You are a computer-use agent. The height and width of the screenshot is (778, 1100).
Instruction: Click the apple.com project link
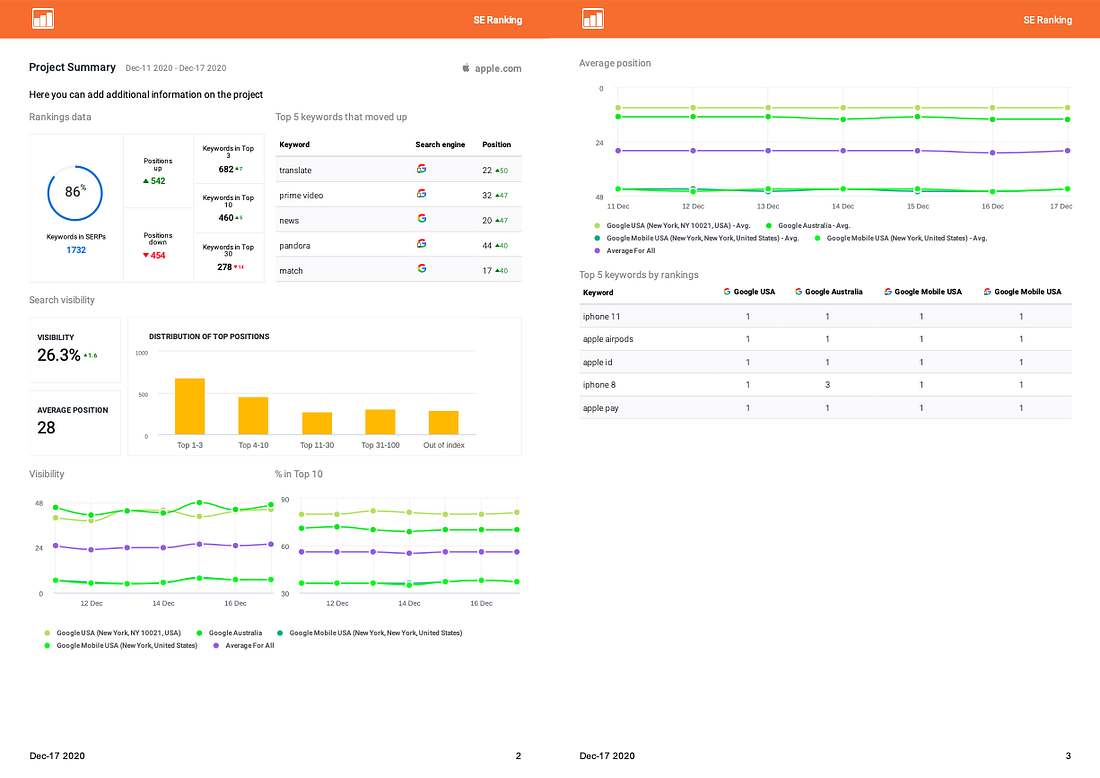497,68
